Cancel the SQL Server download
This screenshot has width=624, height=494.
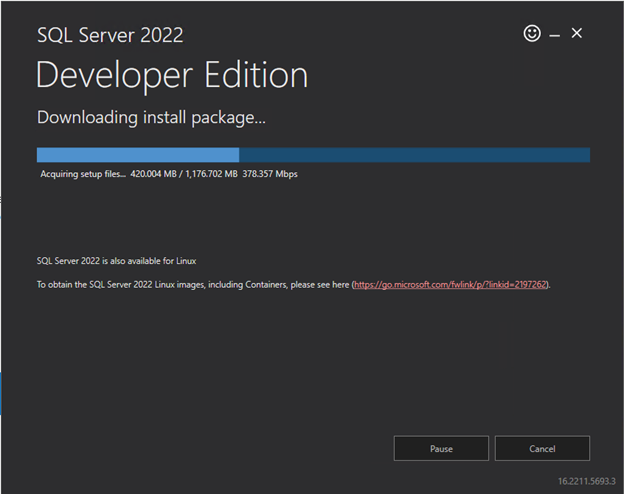(542, 448)
